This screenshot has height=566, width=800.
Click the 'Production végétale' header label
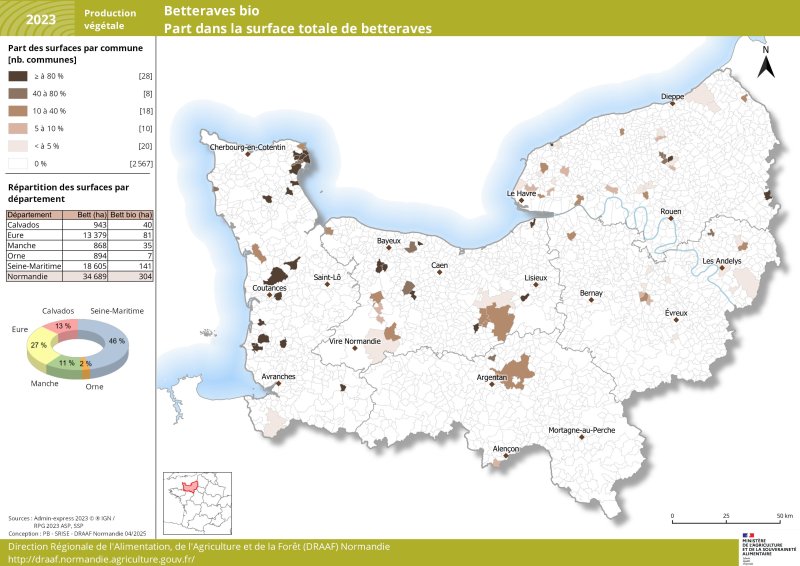[x=110, y=19]
